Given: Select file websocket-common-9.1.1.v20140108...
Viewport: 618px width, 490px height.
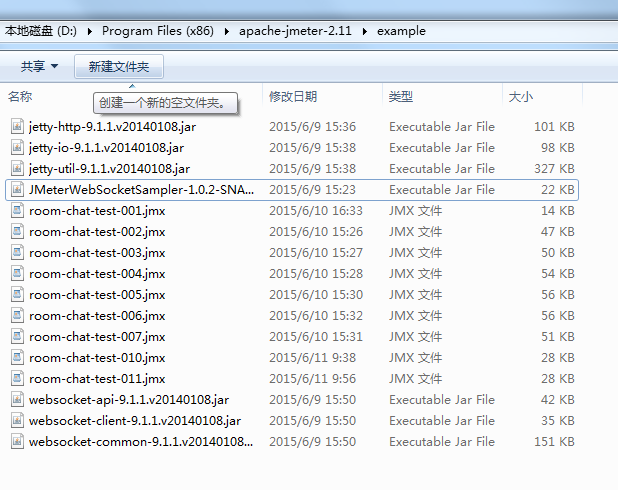Looking at the screenshot, I should 141,442.
